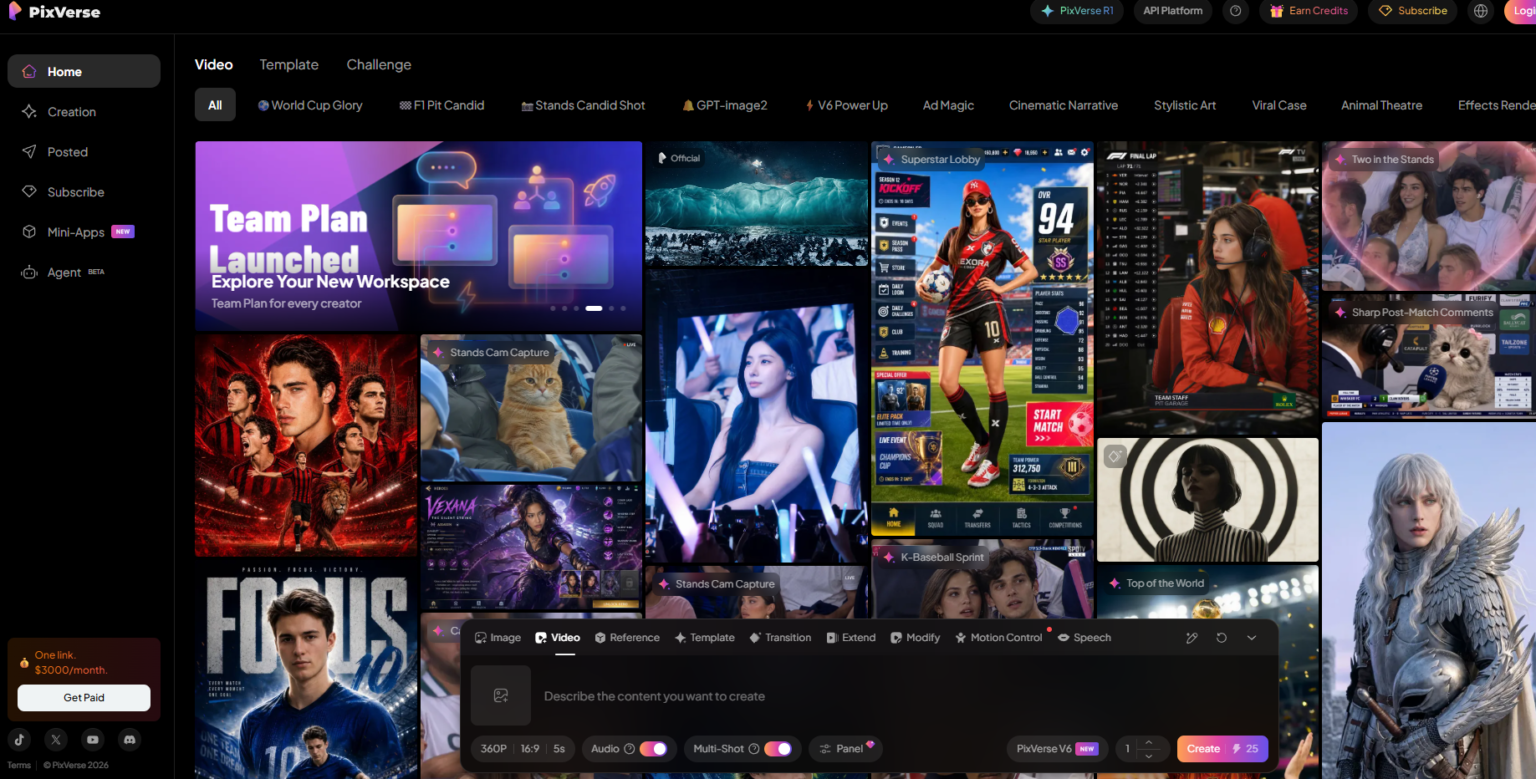The height and width of the screenshot is (779, 1536).
Task: Select Motion Control mode in creation panel
Action: [x=998, y=637]
